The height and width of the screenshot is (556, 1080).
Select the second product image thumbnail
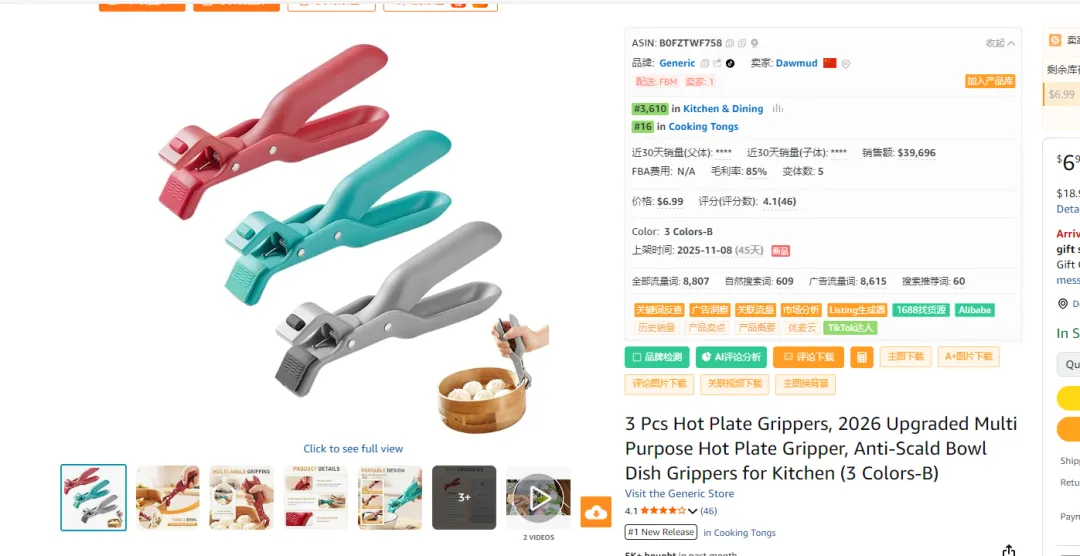click(x=167, y=497)
